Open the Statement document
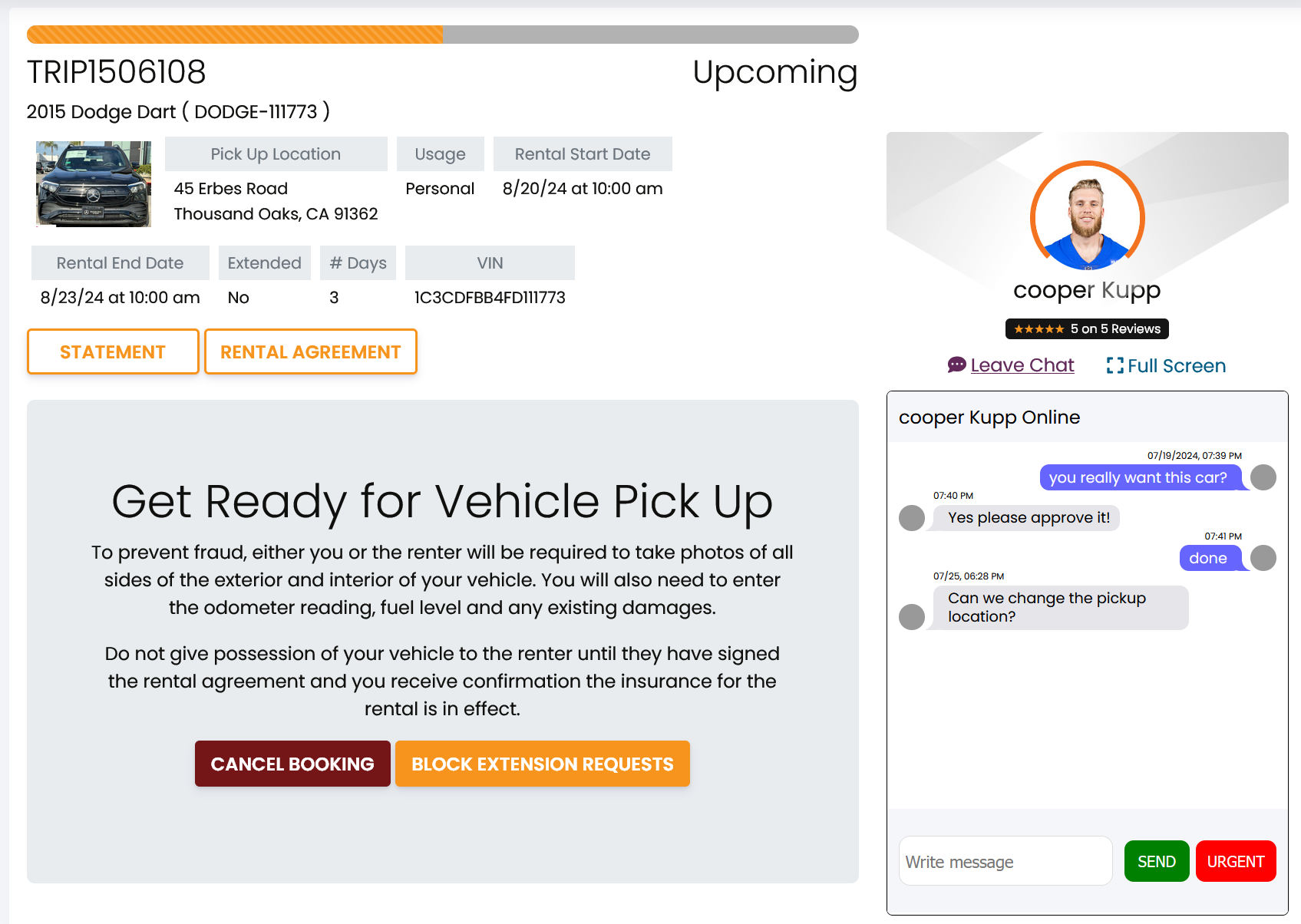The image size is (1301, 924). pos(113,352)
